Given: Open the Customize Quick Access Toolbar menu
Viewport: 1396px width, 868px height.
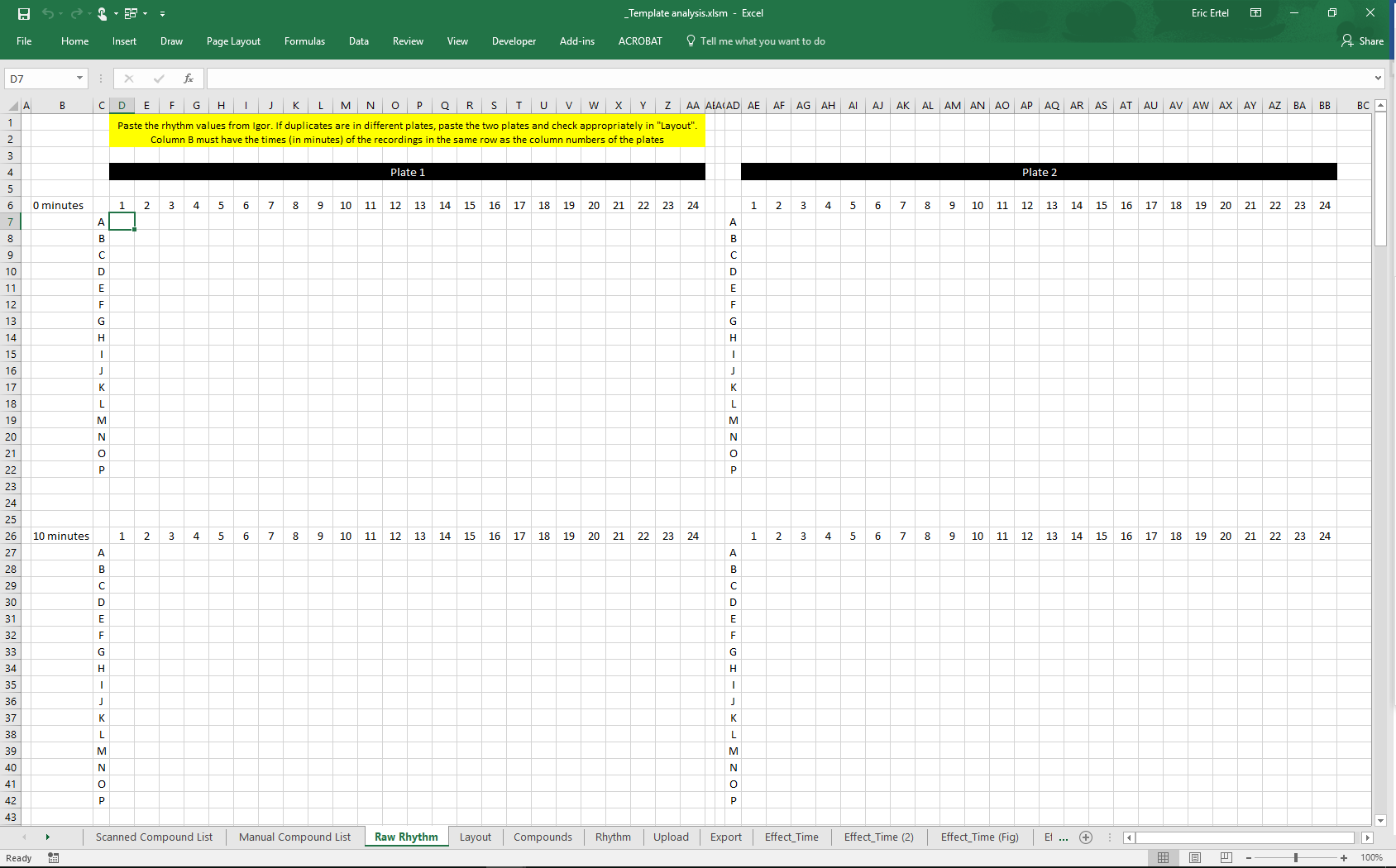Looking at the screenshot, I should click(162, 14).
